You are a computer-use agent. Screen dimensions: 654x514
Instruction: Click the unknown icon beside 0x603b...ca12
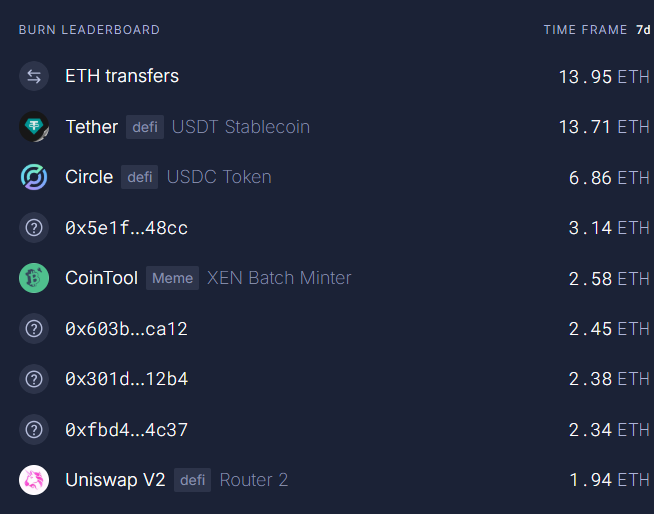(34, 328)
